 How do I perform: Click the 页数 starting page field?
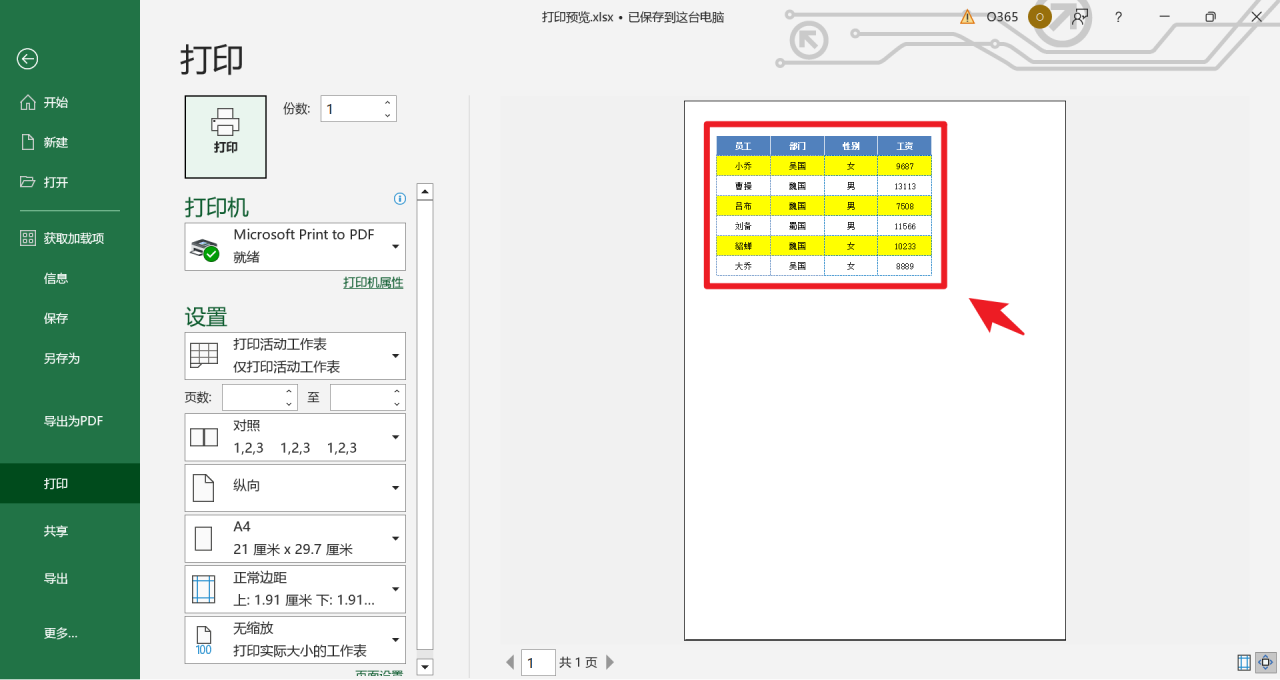(x=252, y=397)
